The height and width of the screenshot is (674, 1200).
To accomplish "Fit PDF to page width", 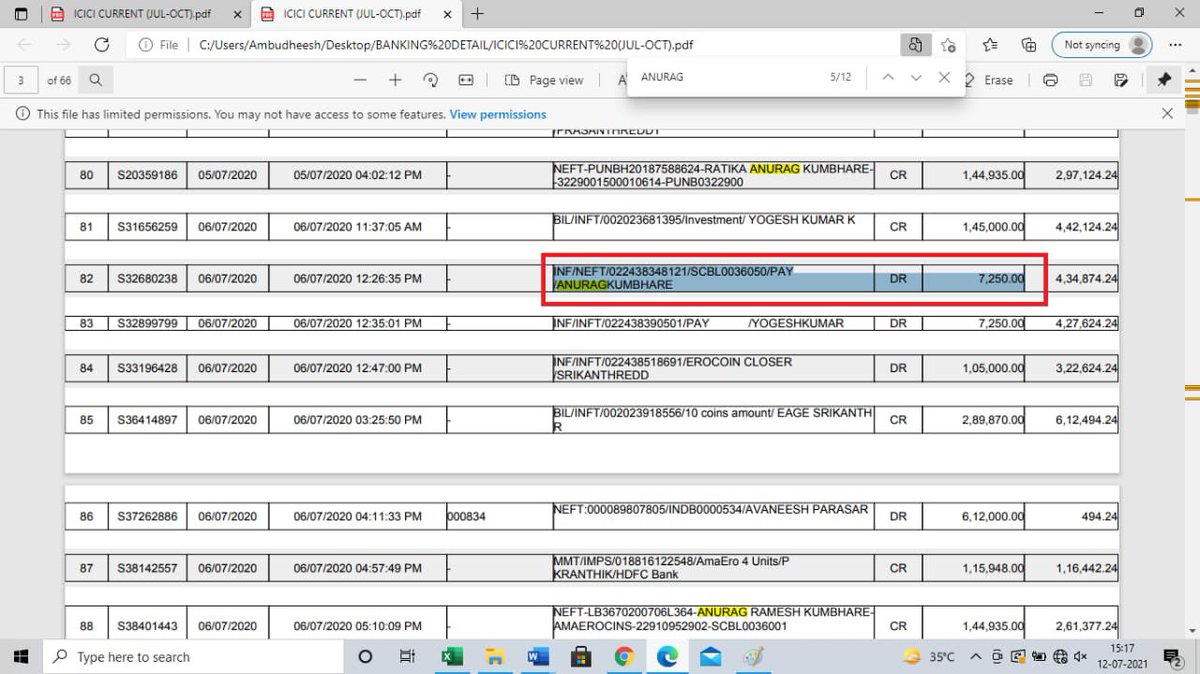I will click(x=466, y=80).
